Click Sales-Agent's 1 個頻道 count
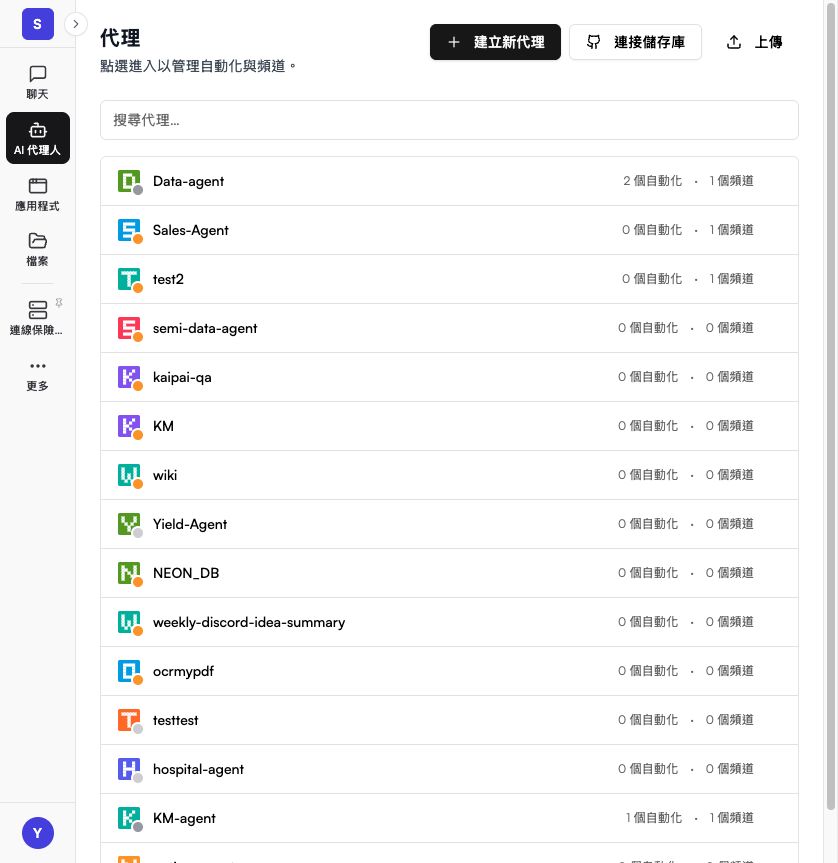 (x=731, y=230)
